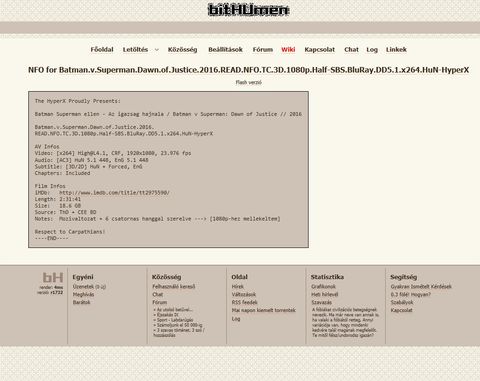This screenshot has width=480, height=381.
Task: Open the Szavazás footer link
Action: tap(321, 302)
